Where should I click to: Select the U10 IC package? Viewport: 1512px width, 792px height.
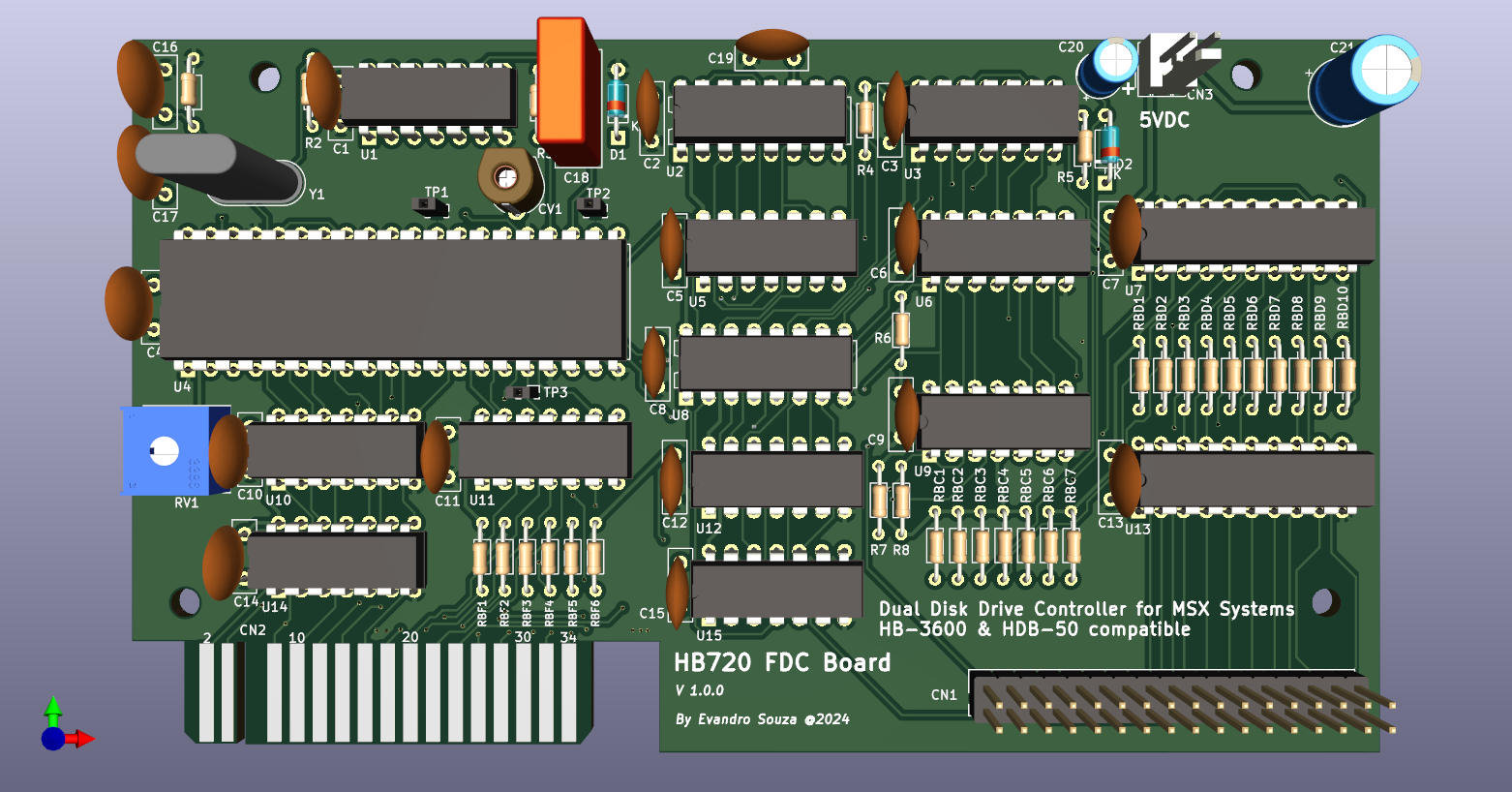click(x=335, y=451)
